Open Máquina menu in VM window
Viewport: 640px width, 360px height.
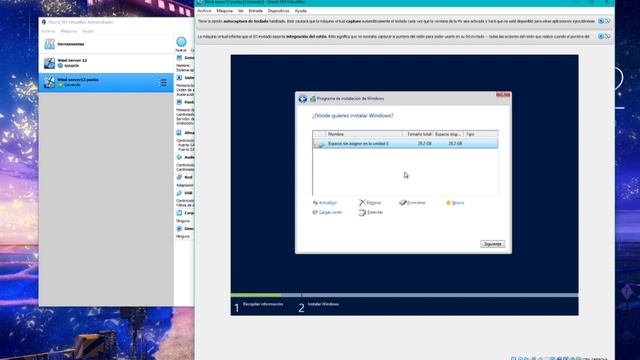[224, 11]
